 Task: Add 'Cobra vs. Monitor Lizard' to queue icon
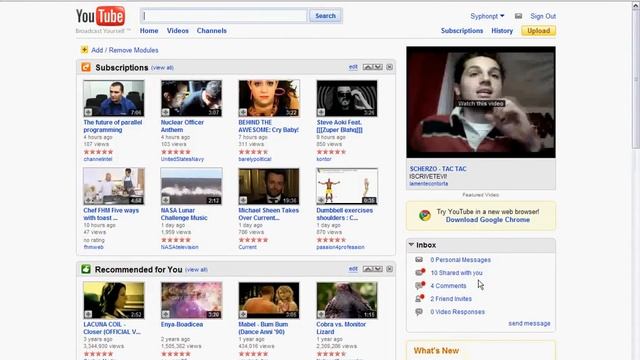(x=321, y=314)
